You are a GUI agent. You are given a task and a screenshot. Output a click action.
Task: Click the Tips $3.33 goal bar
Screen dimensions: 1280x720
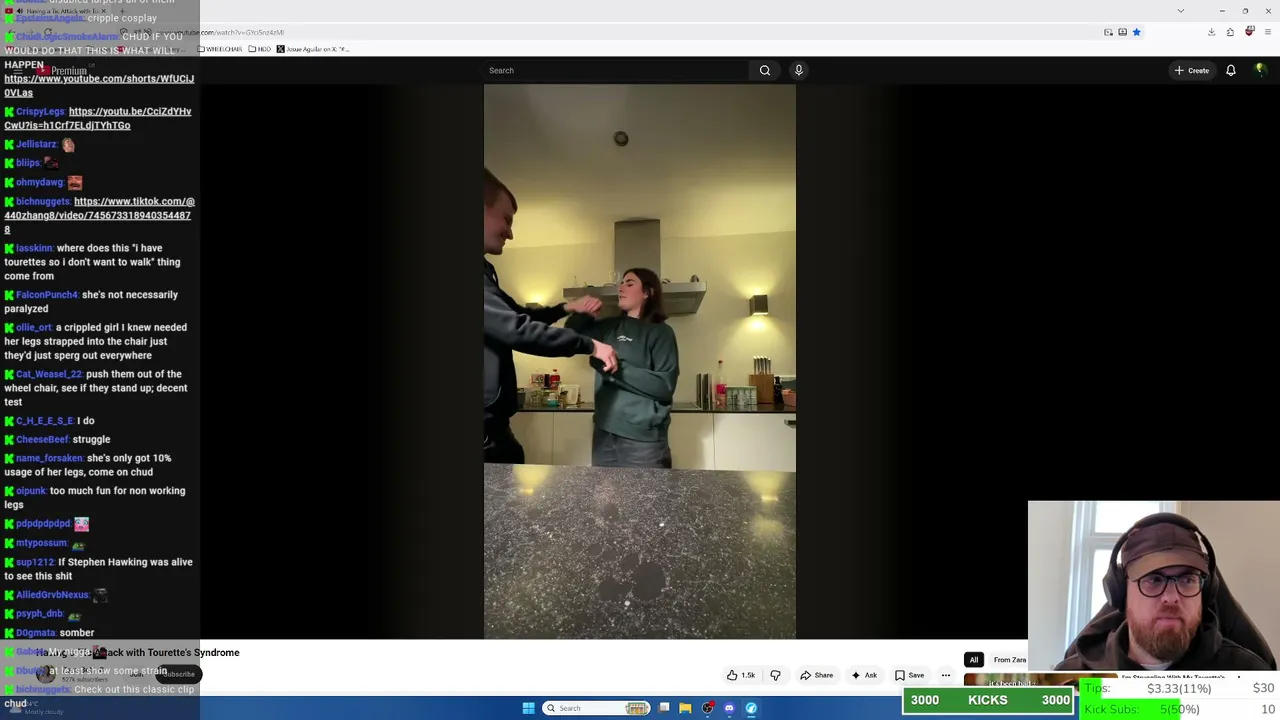(1179, 688)
